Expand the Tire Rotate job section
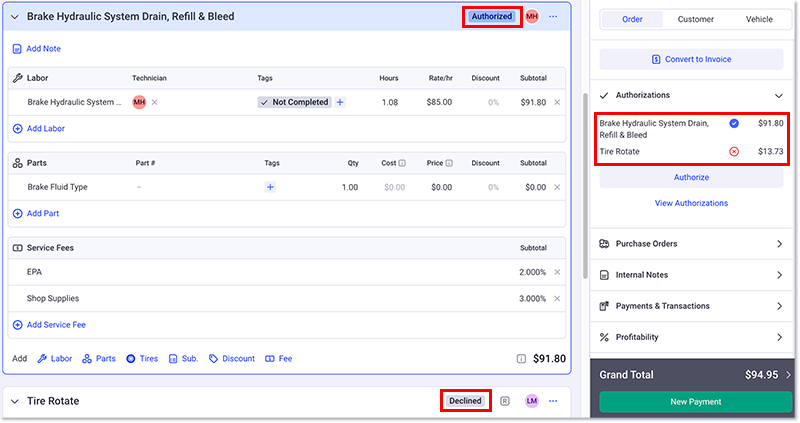Viewport: 800px width, 423px height. (15, 402)
